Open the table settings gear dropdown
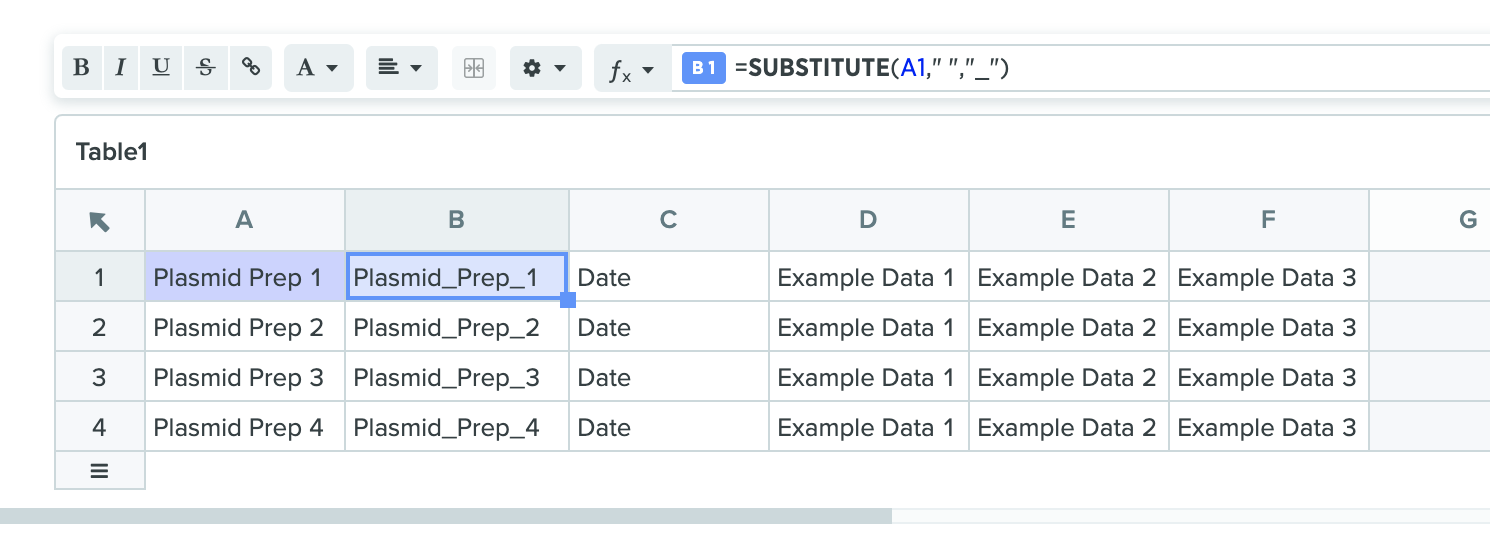 545,68
